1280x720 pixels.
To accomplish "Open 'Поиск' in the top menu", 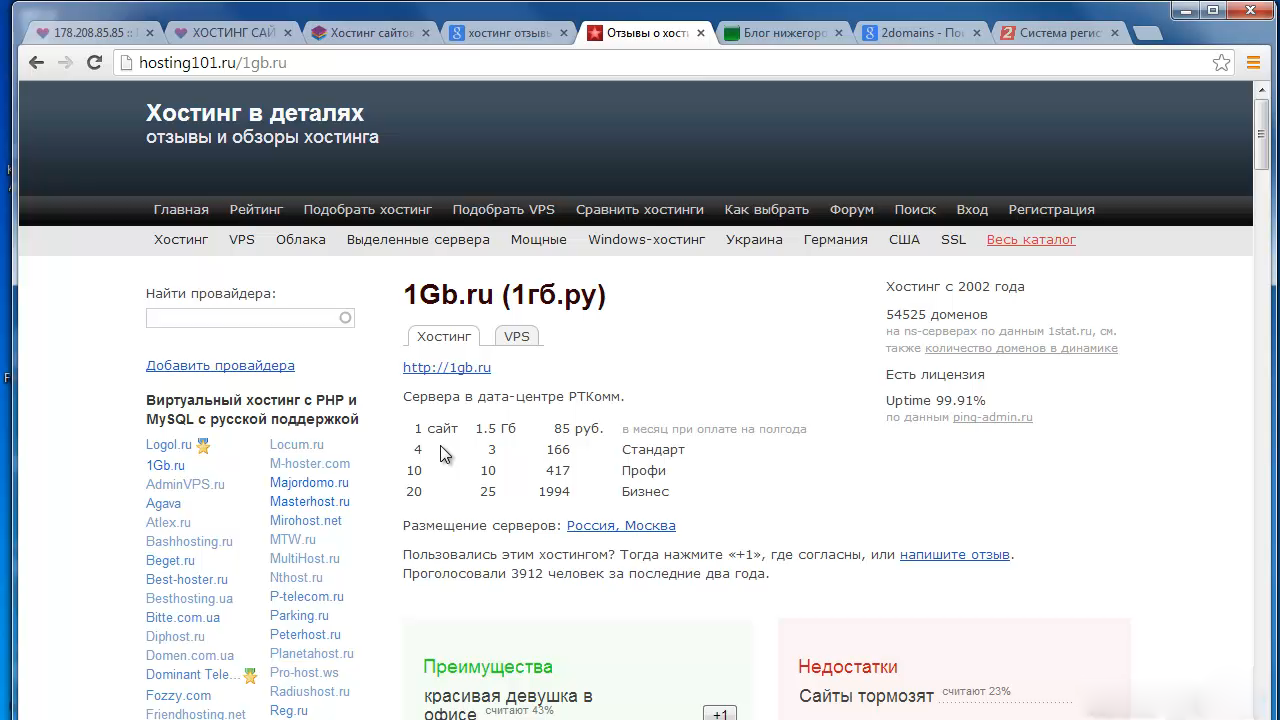I will coord(915,210).
